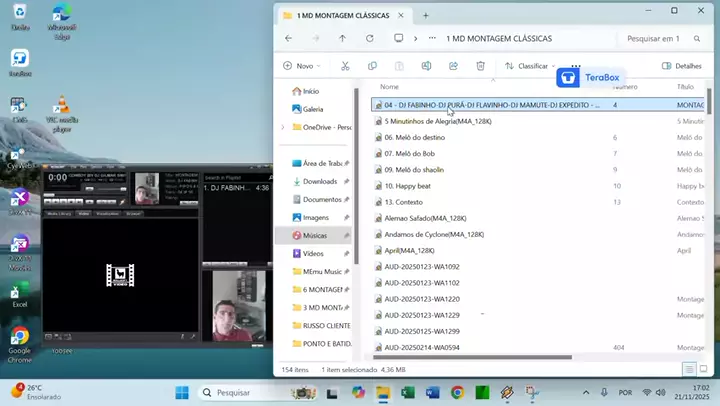The width and height of the screenshot is (720, 406).
Task: Select the 'Melô do destino' file
Action: (415, 137)
